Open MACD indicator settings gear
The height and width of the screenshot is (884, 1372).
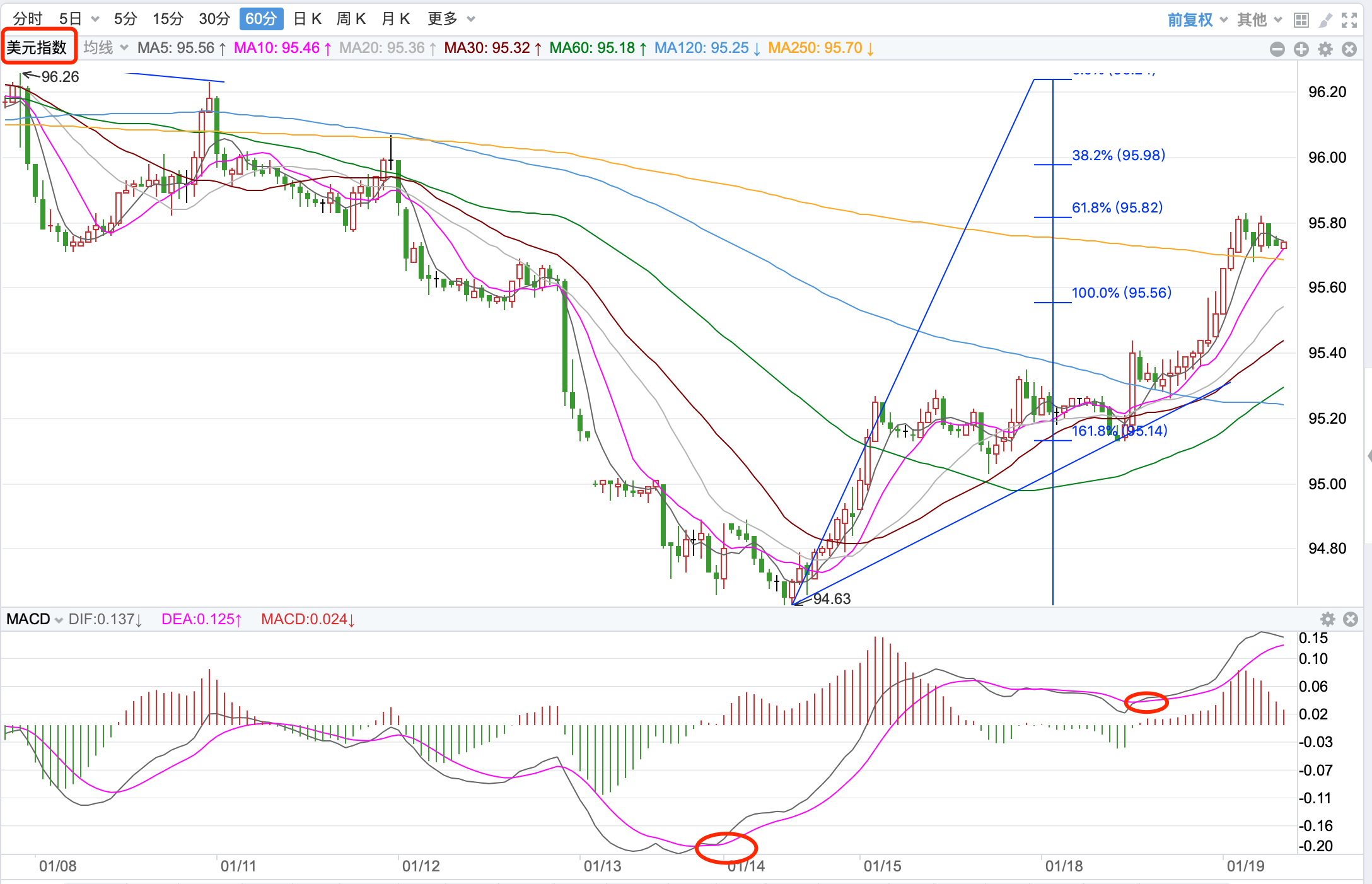point(1328,619)
